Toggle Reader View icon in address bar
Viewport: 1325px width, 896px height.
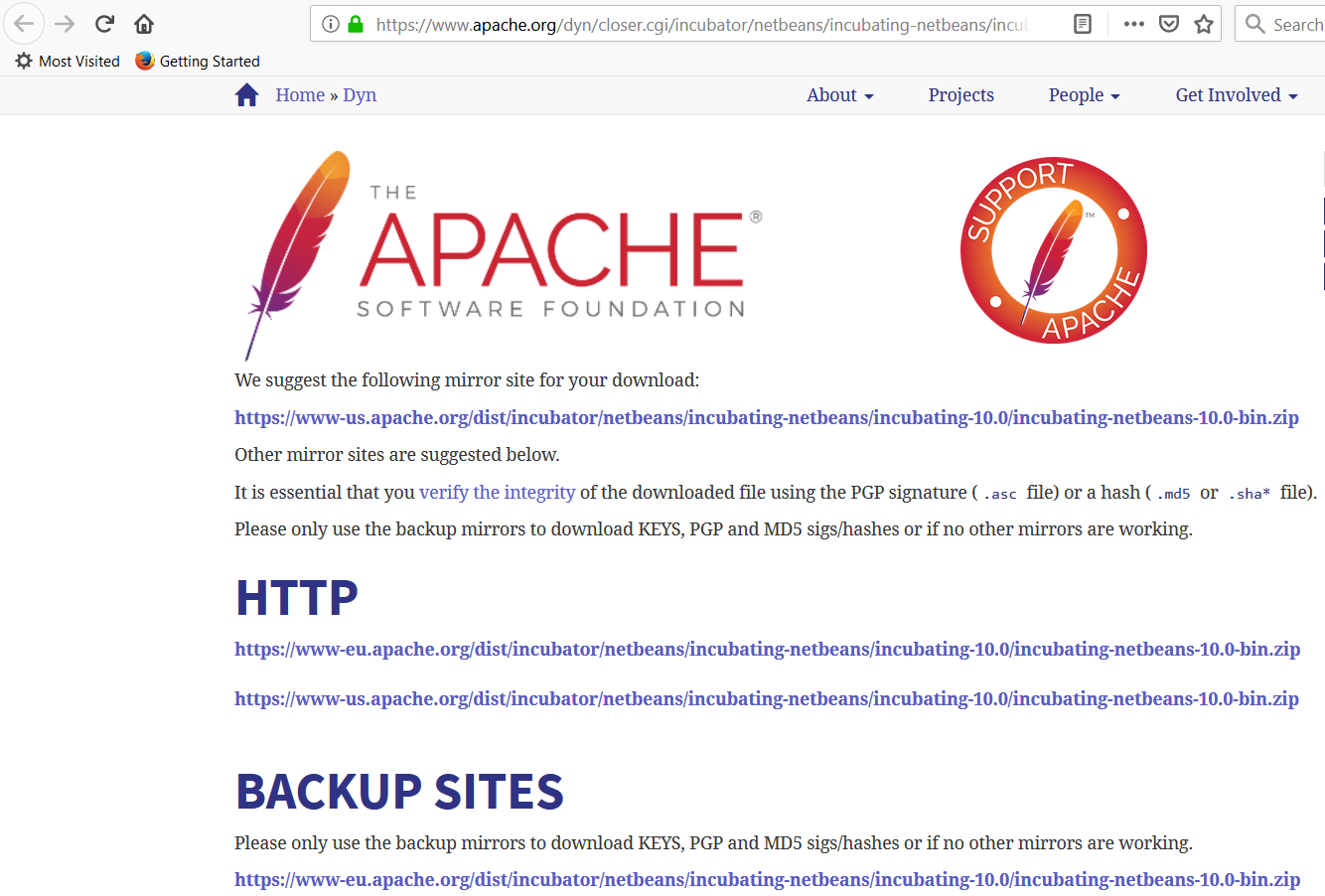click(x=1083, y=24)
